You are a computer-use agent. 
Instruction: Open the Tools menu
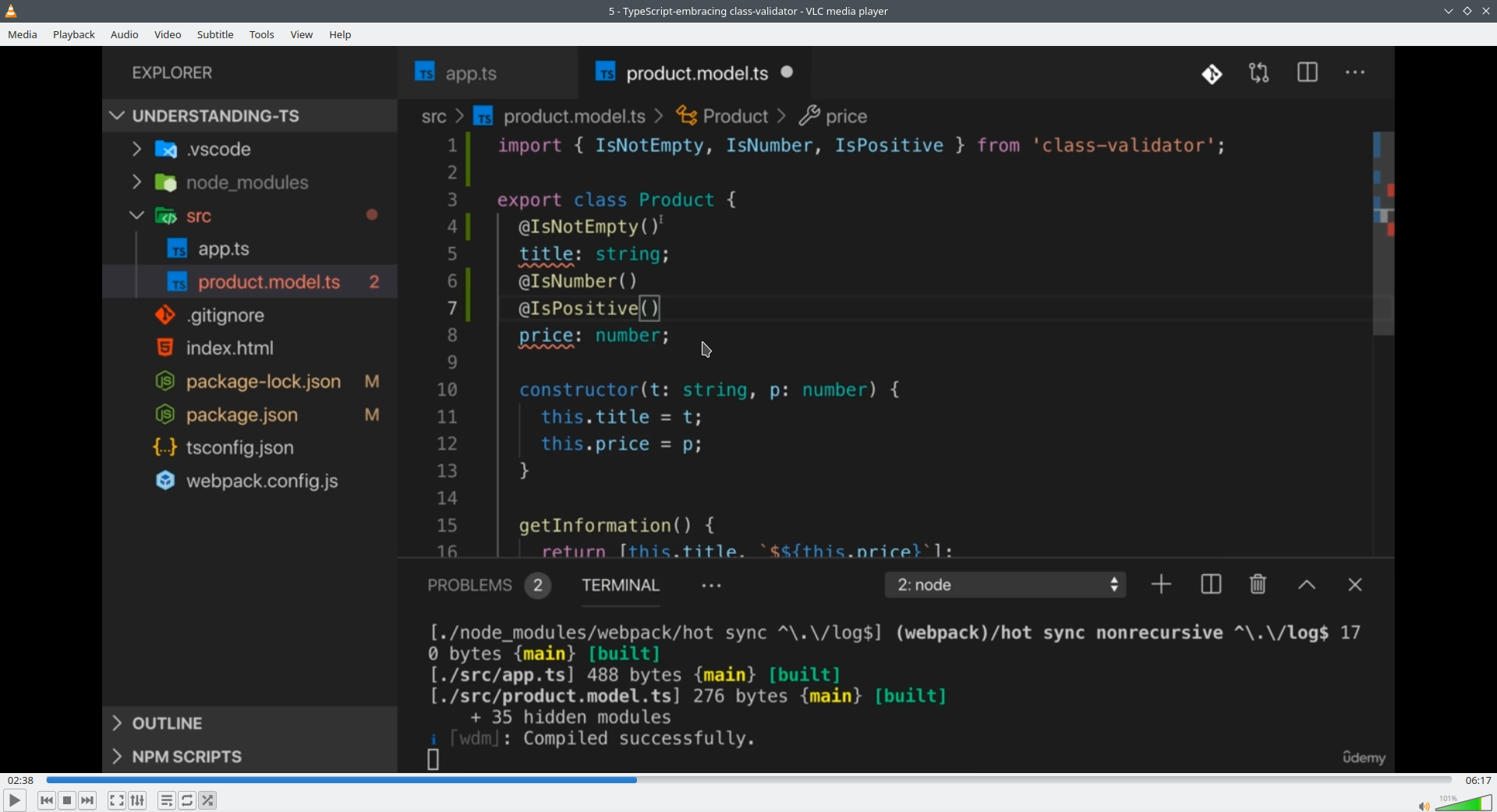(x=262, y=34)
